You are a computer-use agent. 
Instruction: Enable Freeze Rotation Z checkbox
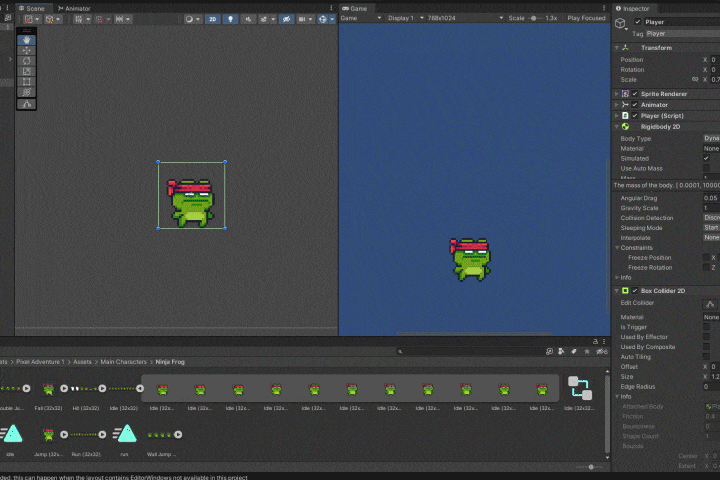click(706, 267)
